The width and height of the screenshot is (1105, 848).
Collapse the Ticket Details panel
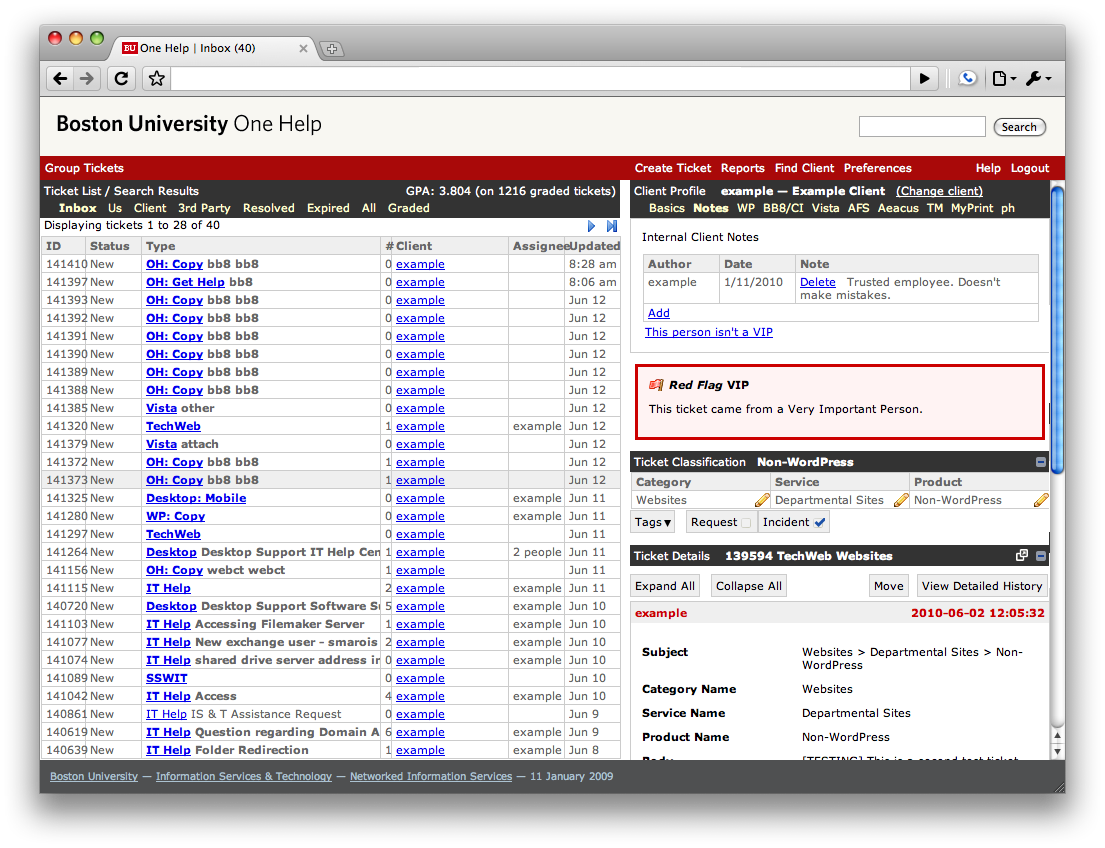pos(1041,555)
